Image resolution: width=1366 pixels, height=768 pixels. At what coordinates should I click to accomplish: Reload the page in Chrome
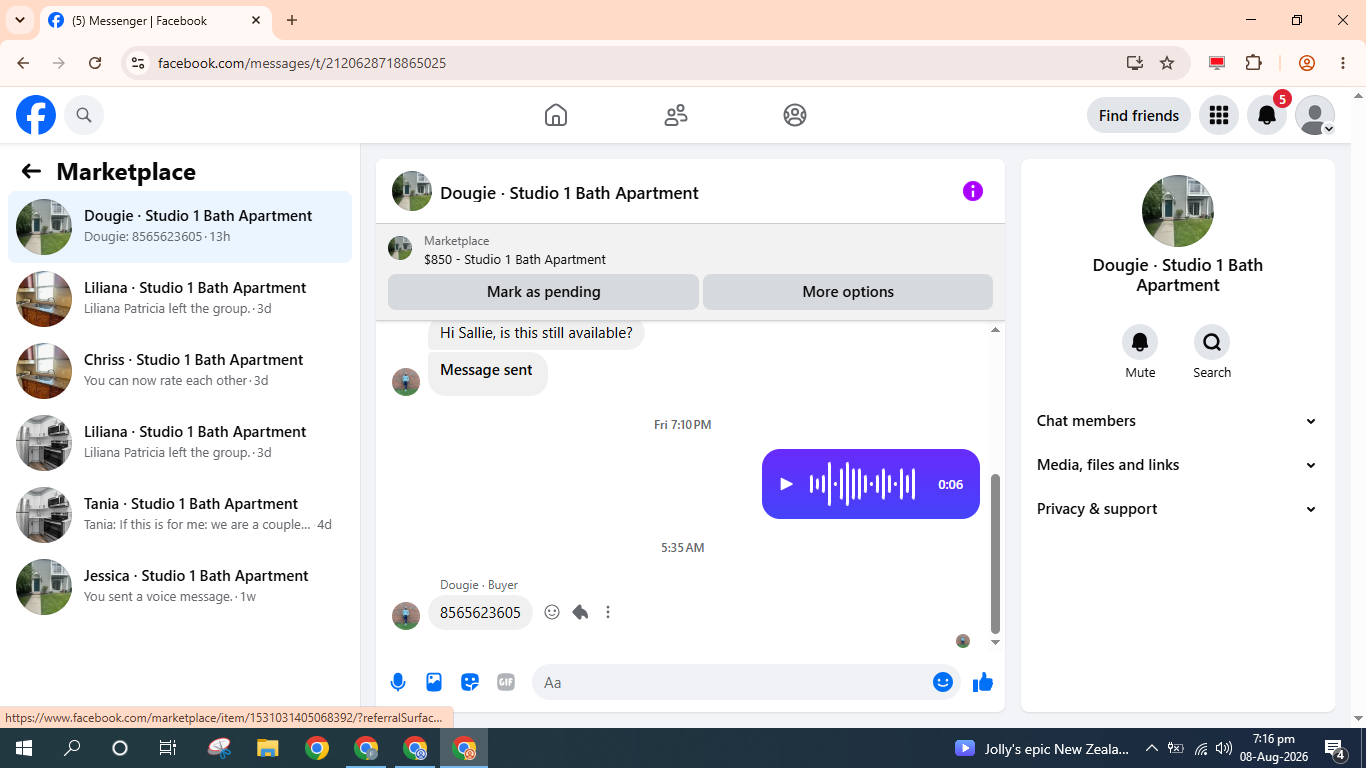coord(95,63)
